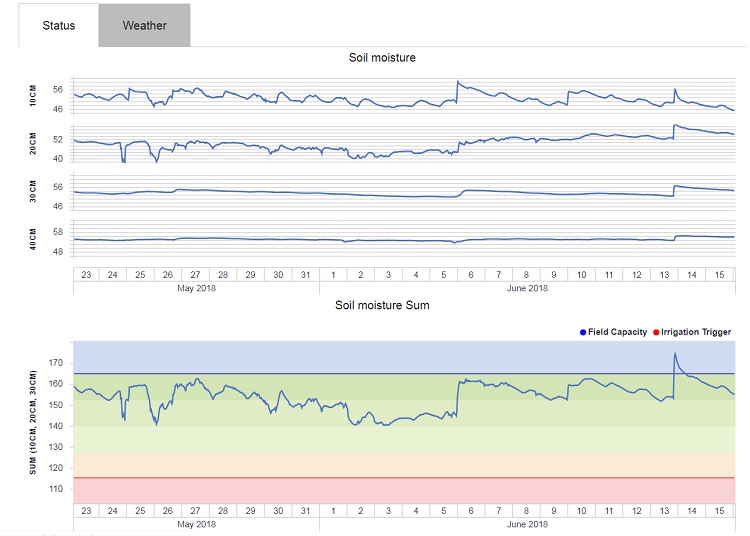
Task: Select June 2018 on upper chart axis
Action: pyautogui.click(x=527, y=288)
